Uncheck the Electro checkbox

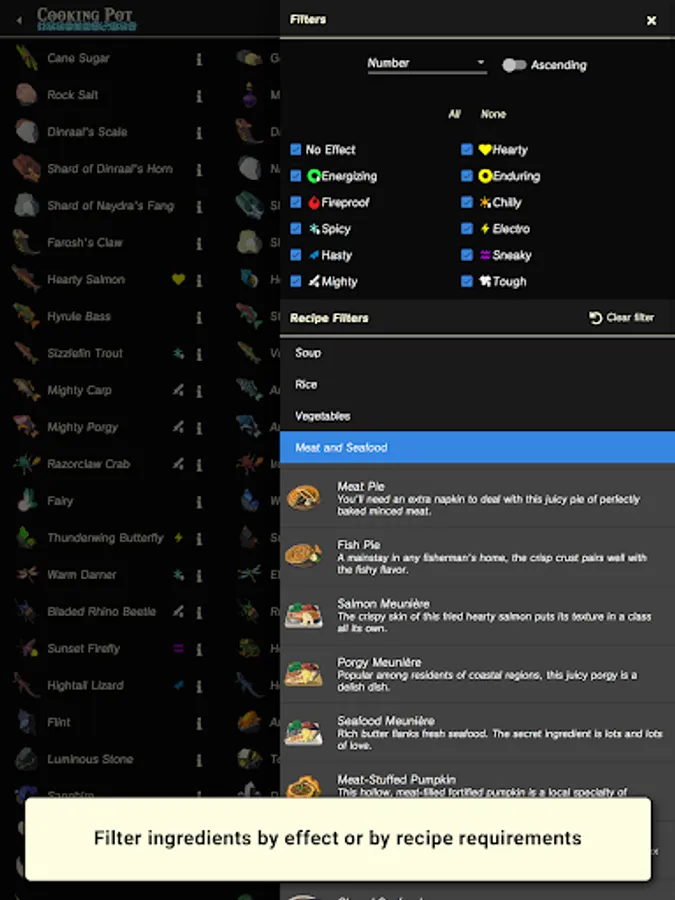click(467, 228)
